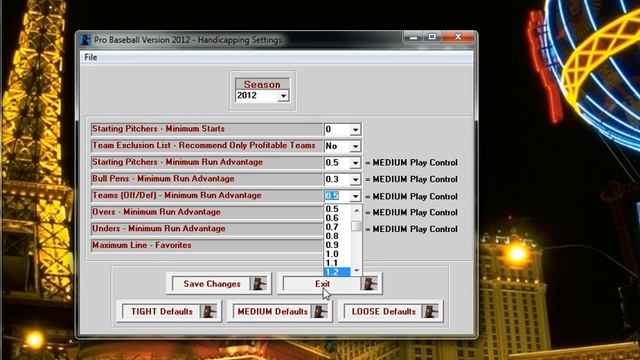Maximize the Handicapping Settings window
The height and width of the screenshot is (360, 640).
(x=432, y=37)
